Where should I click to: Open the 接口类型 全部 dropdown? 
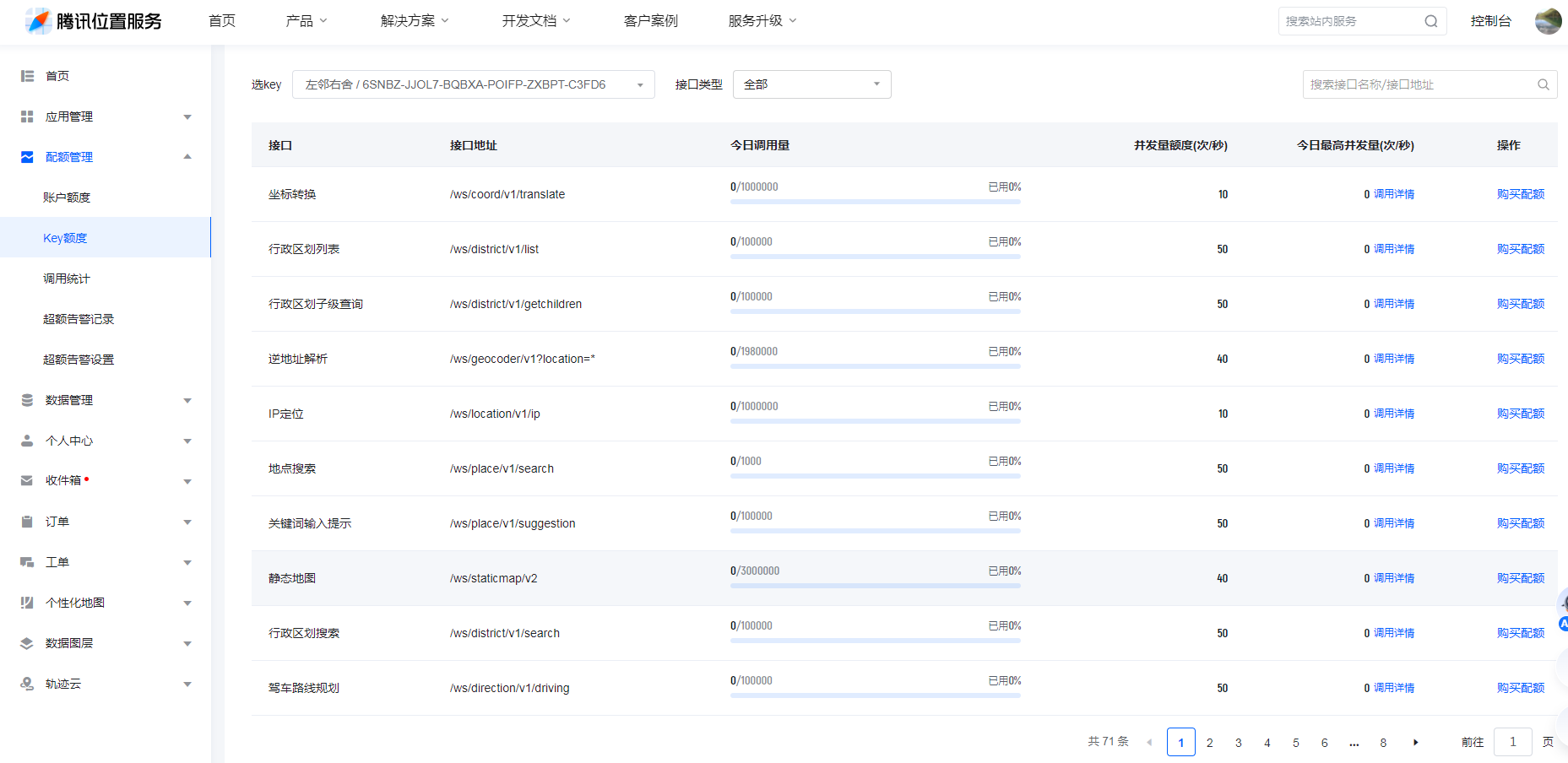click(x=812, y=84)
